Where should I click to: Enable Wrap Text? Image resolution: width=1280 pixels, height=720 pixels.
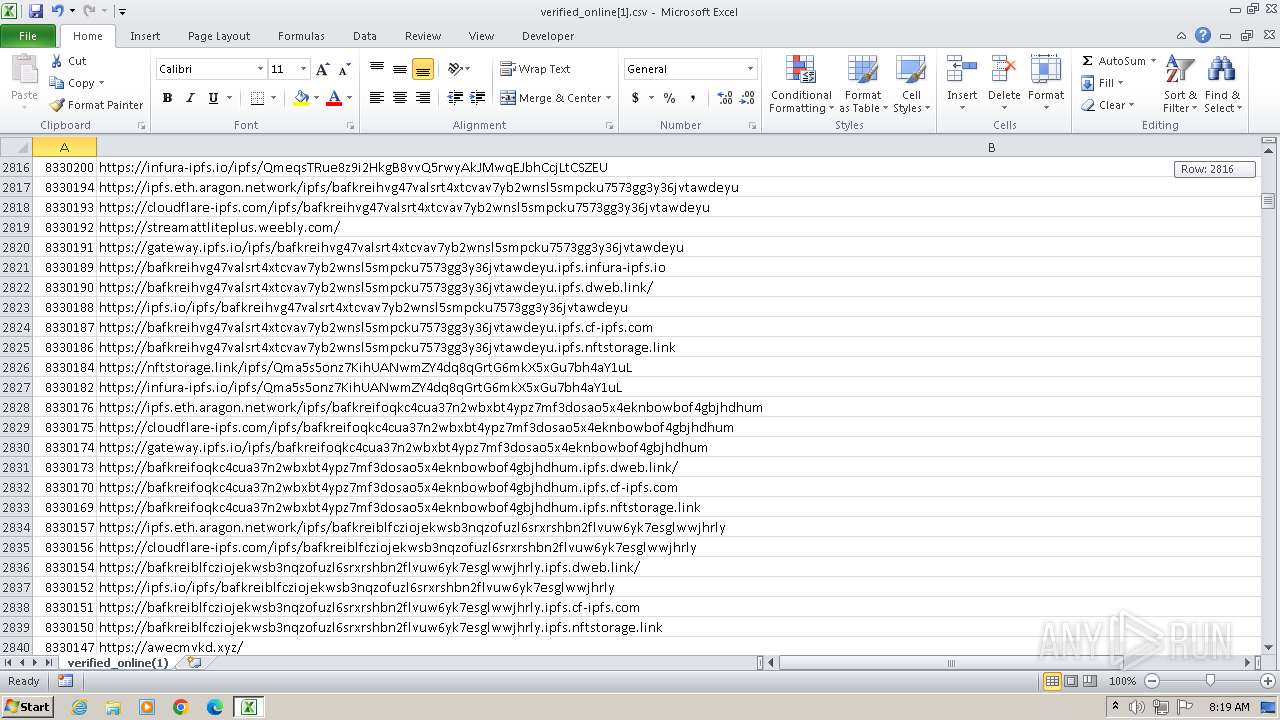pos(535,69)
